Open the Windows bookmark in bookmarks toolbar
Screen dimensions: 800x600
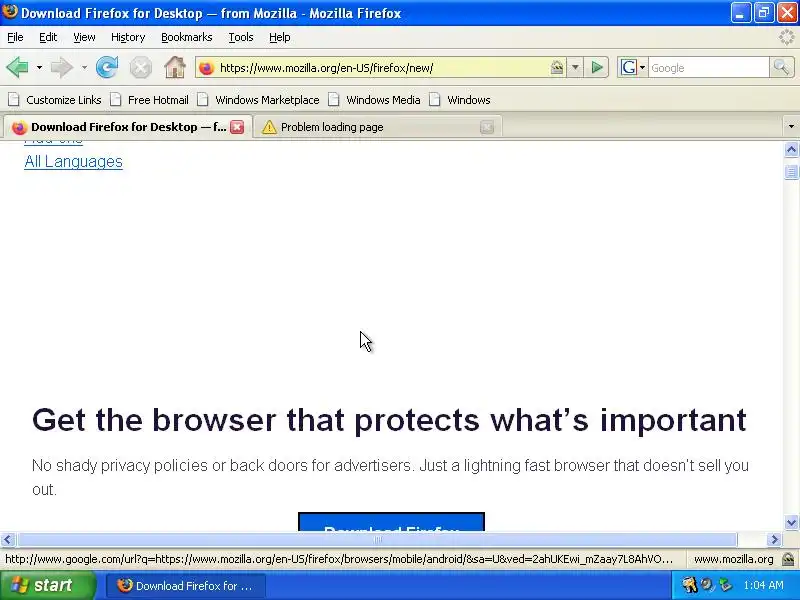tap(460, 100)
